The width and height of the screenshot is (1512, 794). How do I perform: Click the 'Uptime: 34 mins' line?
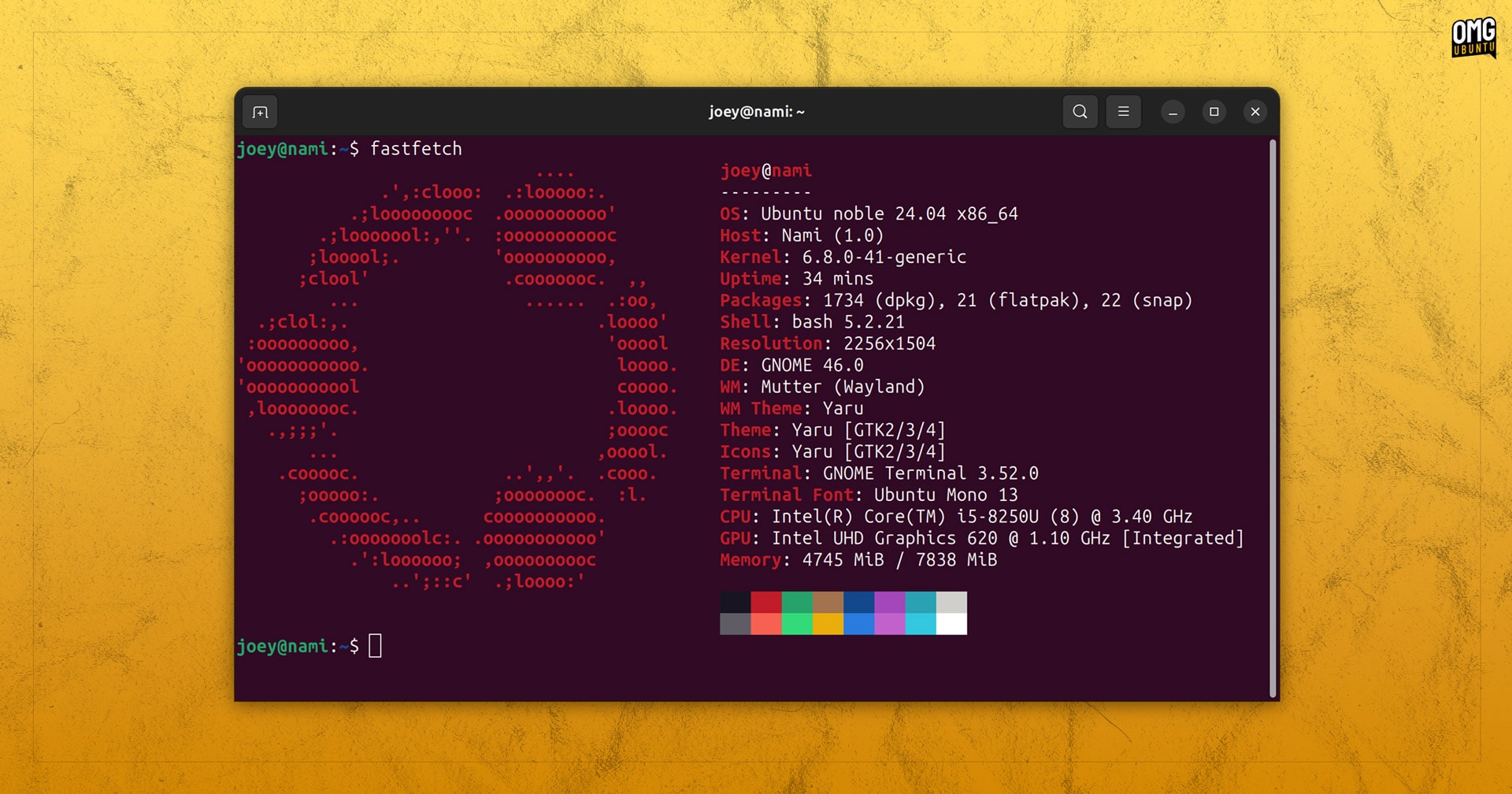click(x=797, y=279)
